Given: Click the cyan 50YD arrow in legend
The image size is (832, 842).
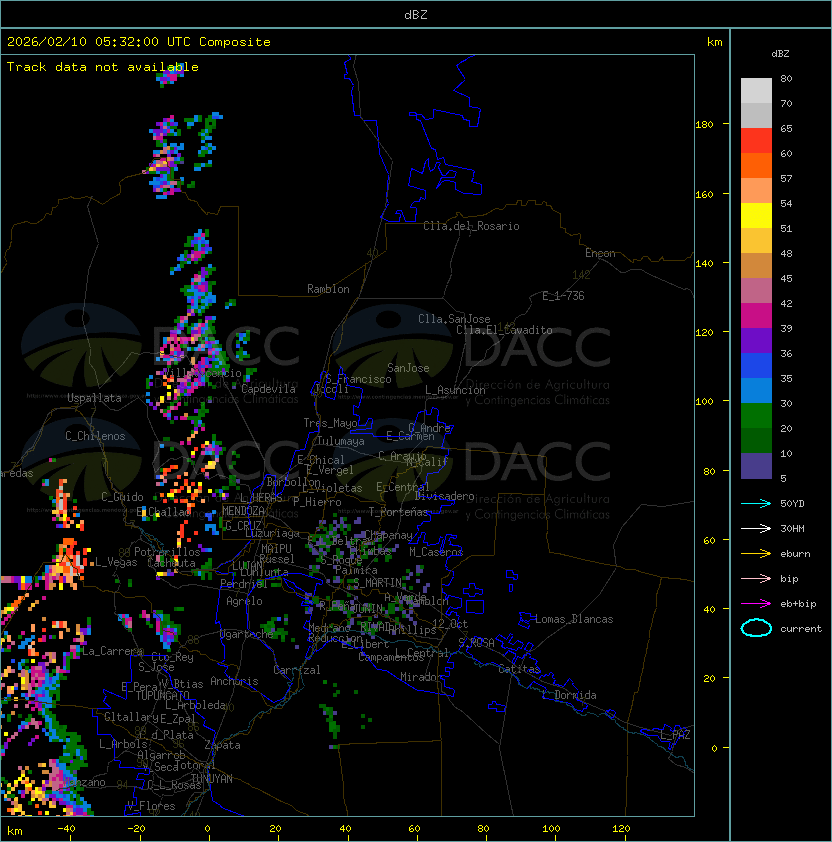Looking at the screenshot, I should pos(756,504).
